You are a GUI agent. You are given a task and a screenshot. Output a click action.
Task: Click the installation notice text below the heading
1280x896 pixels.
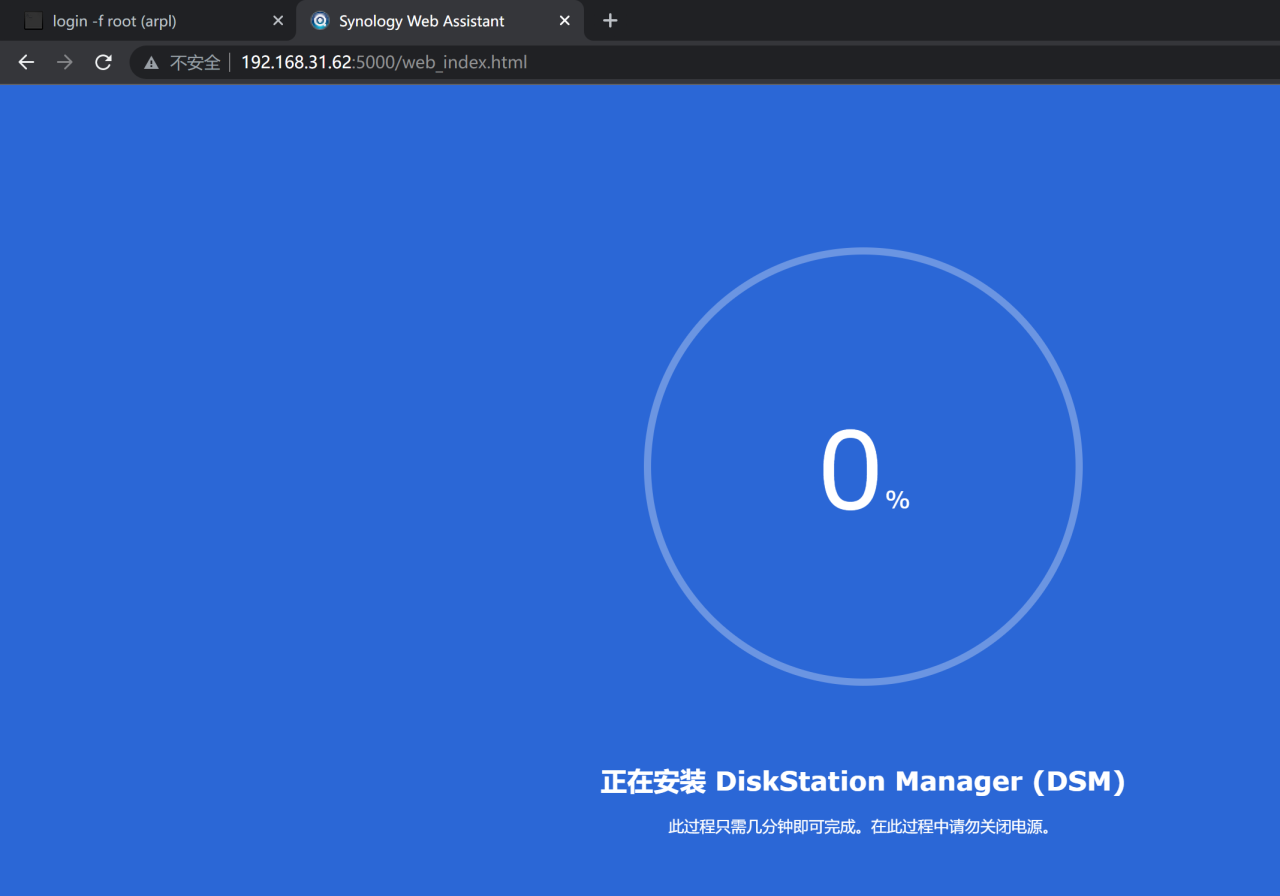click(x=860, y=826)
